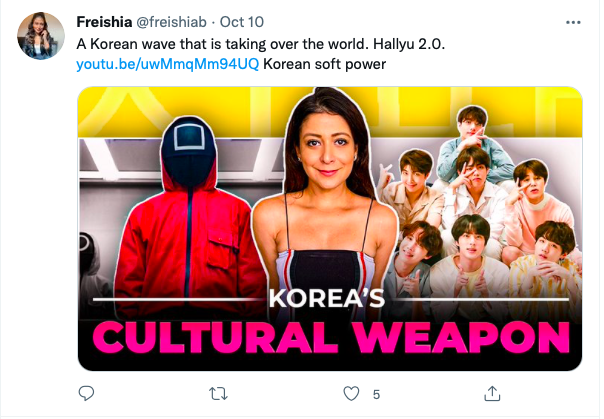Viewport: 604px width, 419px height.
Task: Click the white 'KOREA'S' caption text
Action: click(329, 297)
